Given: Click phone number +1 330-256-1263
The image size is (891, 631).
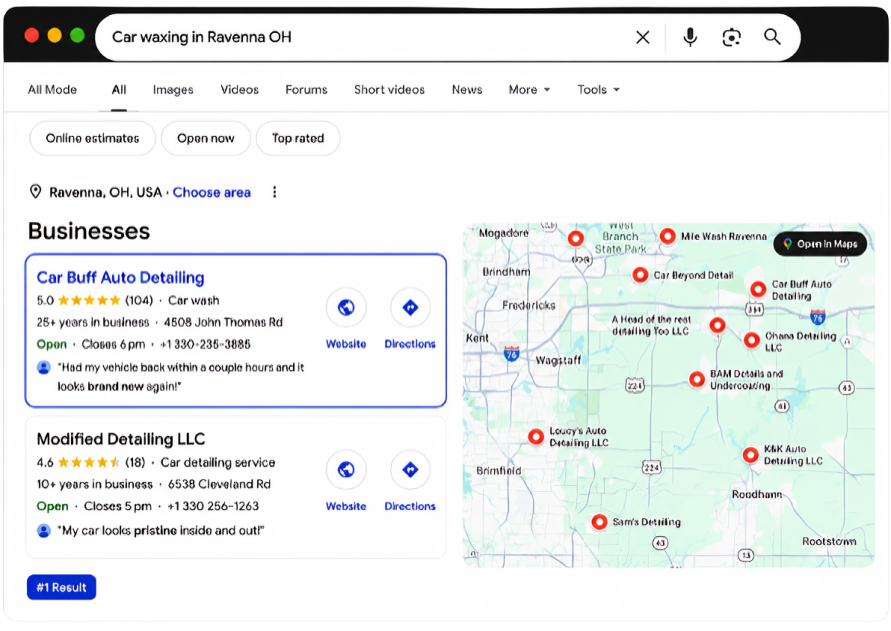Looking at the screenshot, I should pyautogui.click(x=213, y=506).
